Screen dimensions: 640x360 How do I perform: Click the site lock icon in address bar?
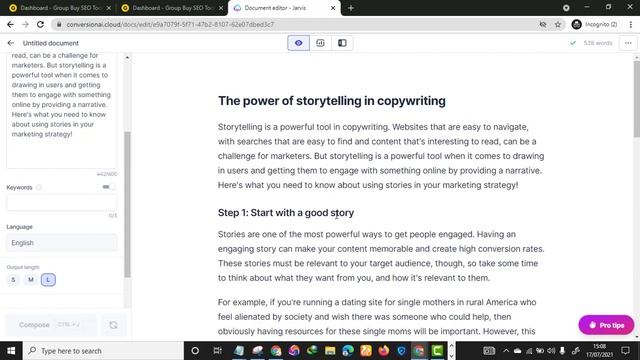coord(59,24)
